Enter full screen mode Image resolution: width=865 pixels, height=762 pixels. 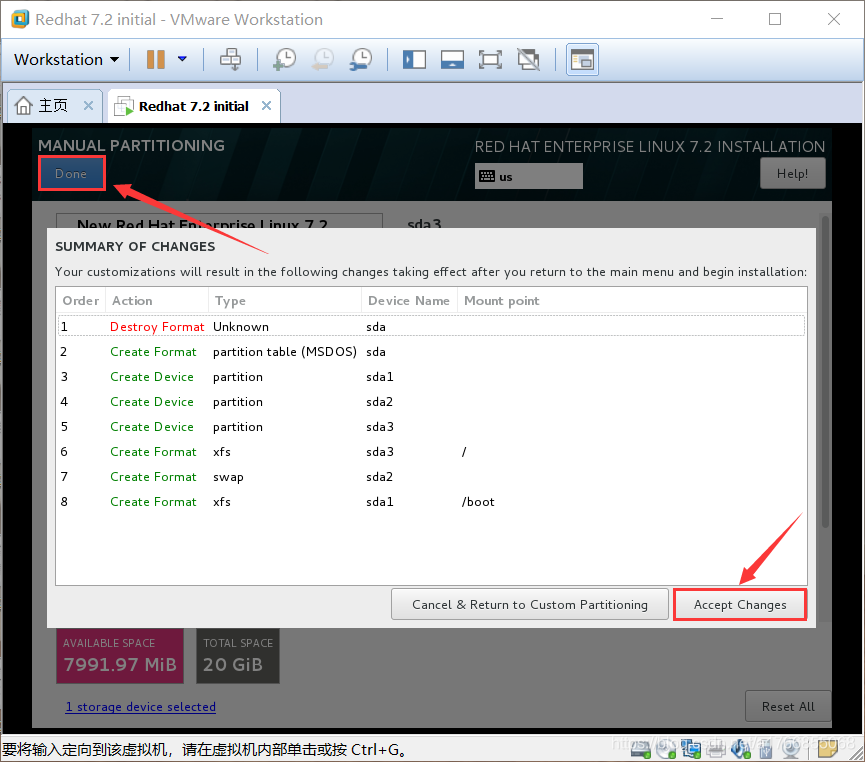coord(490,59)
